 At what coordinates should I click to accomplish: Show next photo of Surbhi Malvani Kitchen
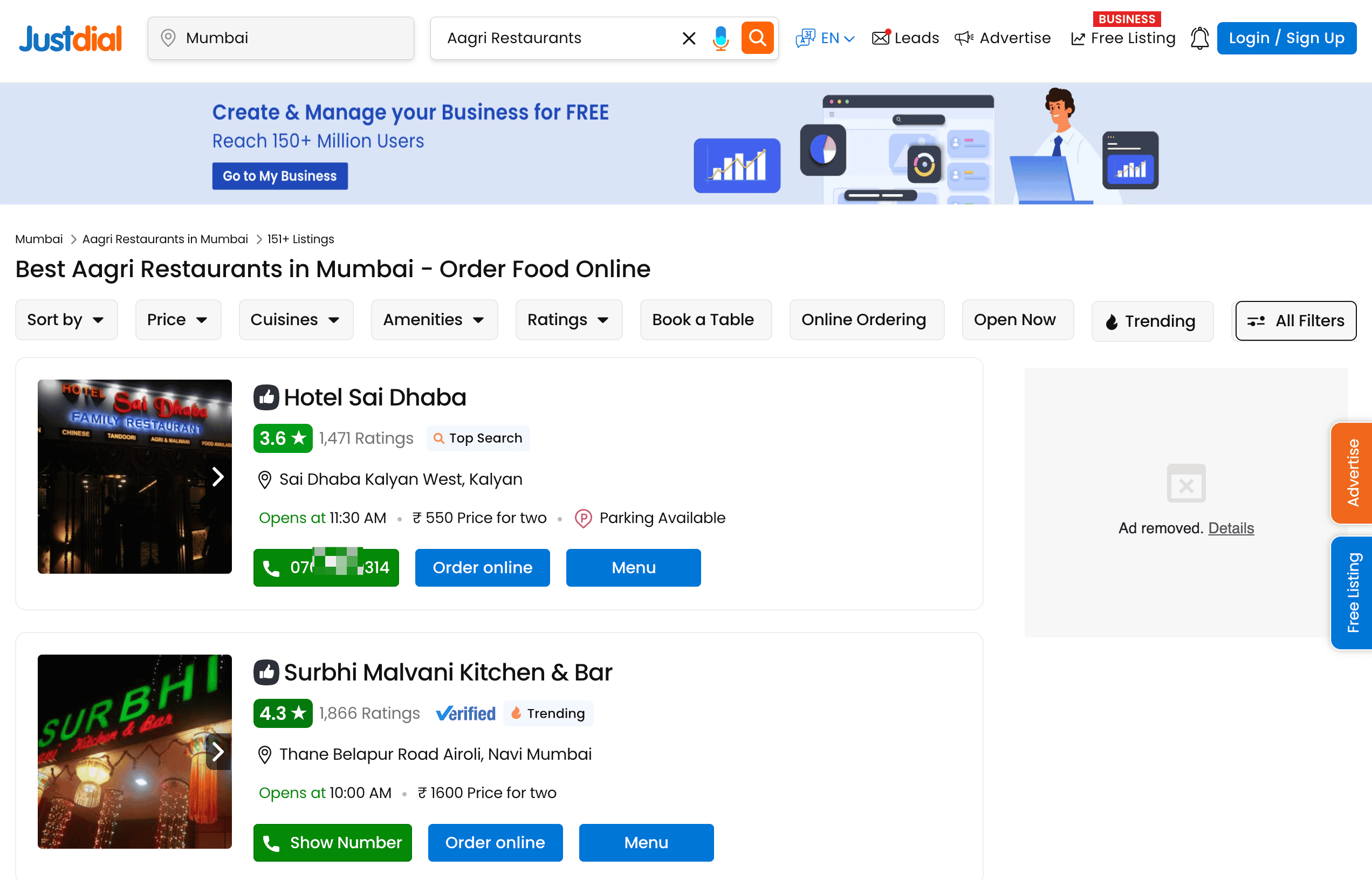(218, 752)
